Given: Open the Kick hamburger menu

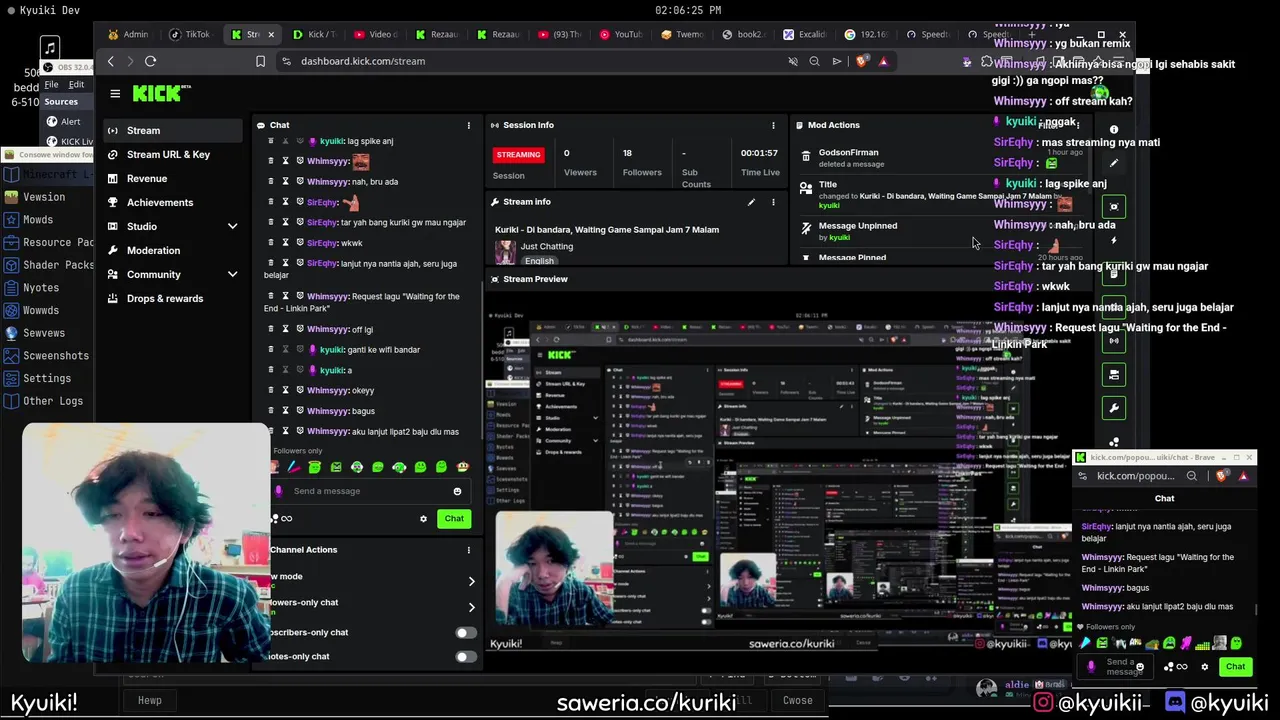Looking at the screenshot, I should click(115, 93).
